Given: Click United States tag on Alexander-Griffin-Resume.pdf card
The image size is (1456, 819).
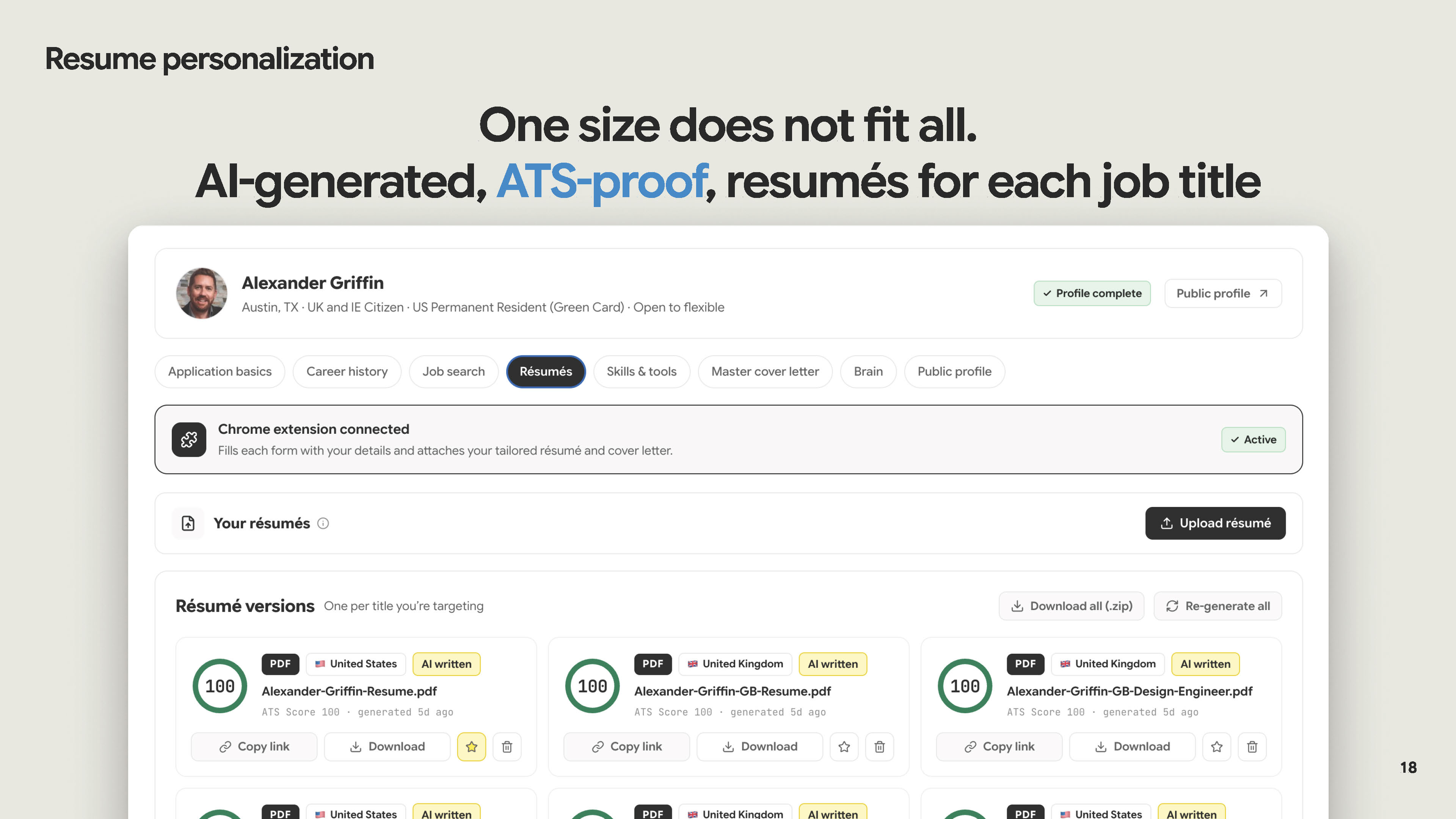Looking at the screenshot, I should (356, 664).
